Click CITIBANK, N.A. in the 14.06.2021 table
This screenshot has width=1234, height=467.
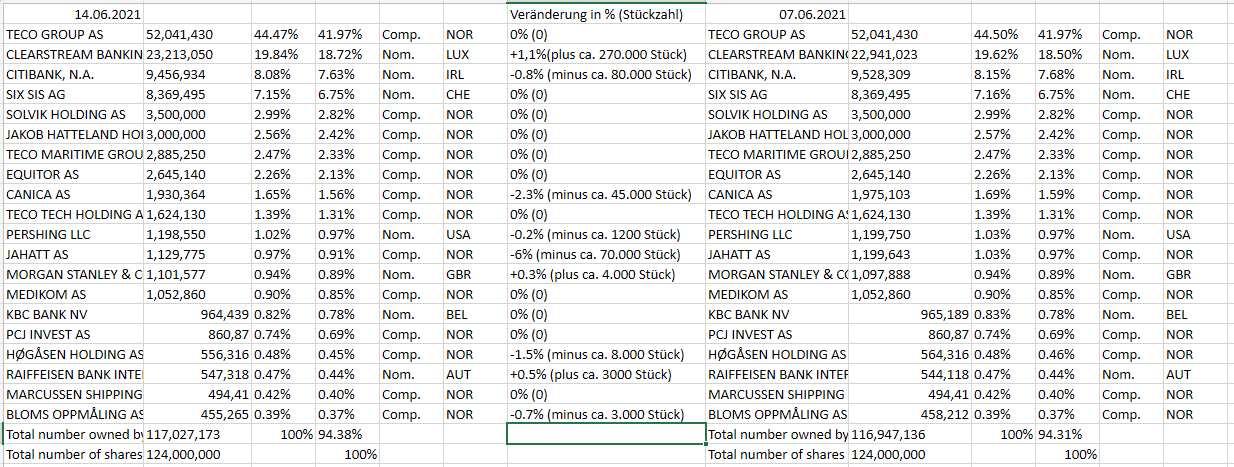tap(75, 74)
